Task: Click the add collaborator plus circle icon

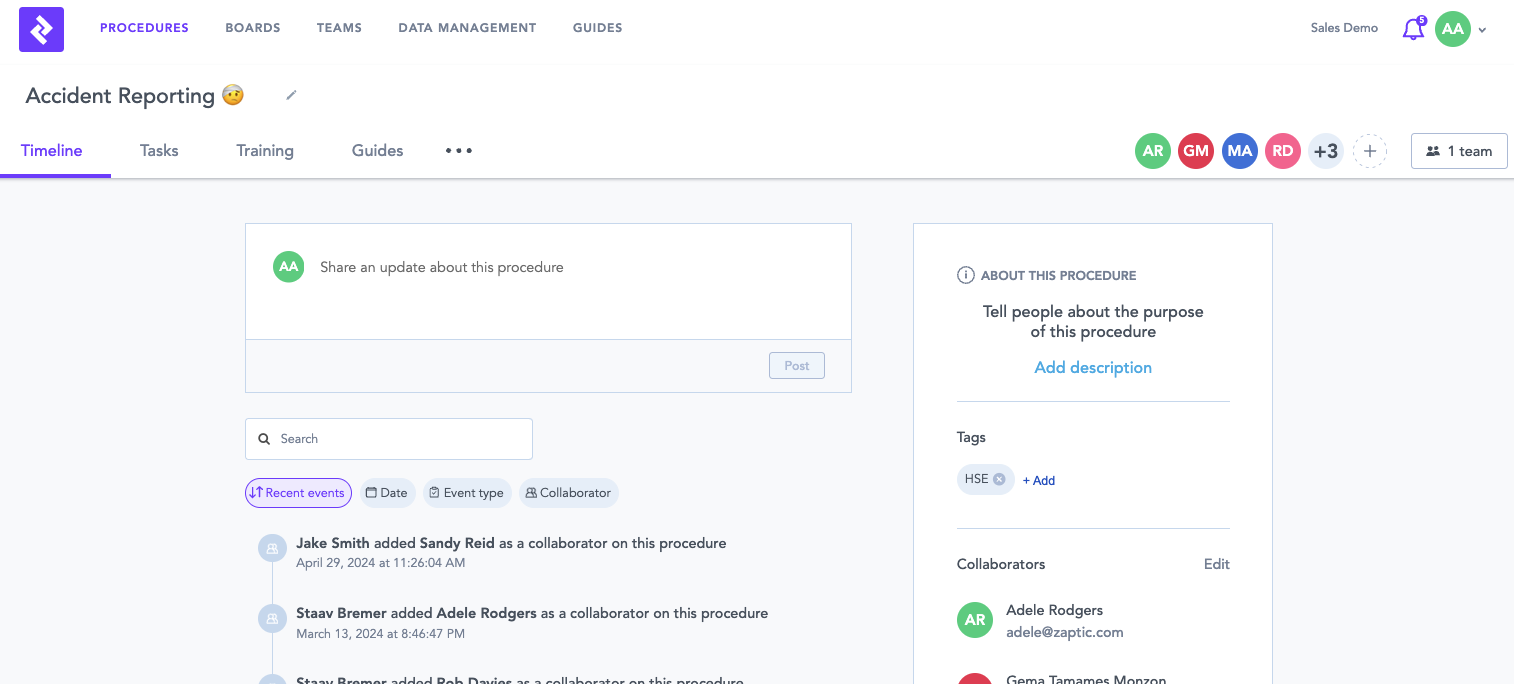Action: pyautogui.click(x=1369, y=151)
